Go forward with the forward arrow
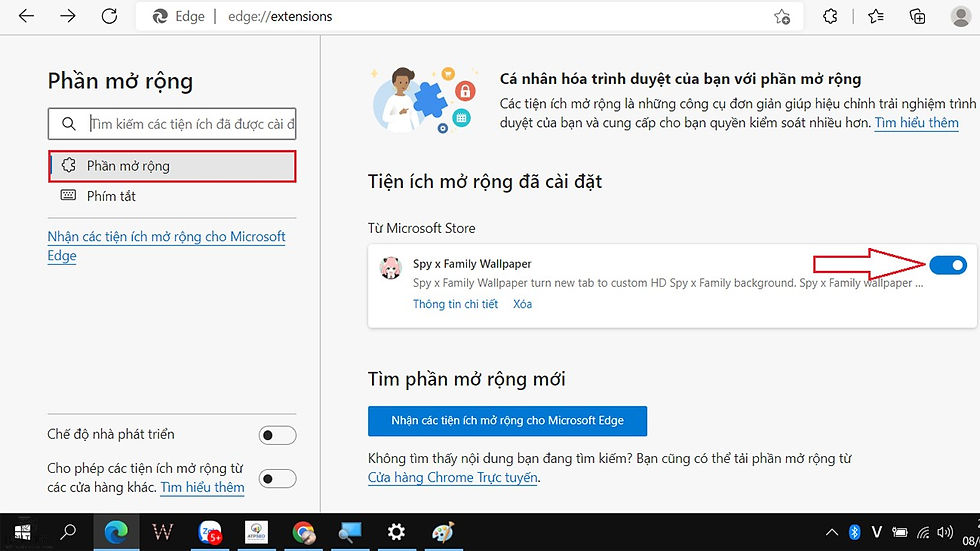The width and height of the screenshot is (980, 551). 68,16
